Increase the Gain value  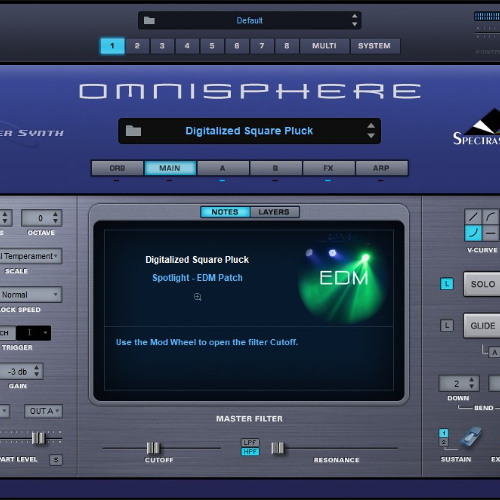[37, 367]
